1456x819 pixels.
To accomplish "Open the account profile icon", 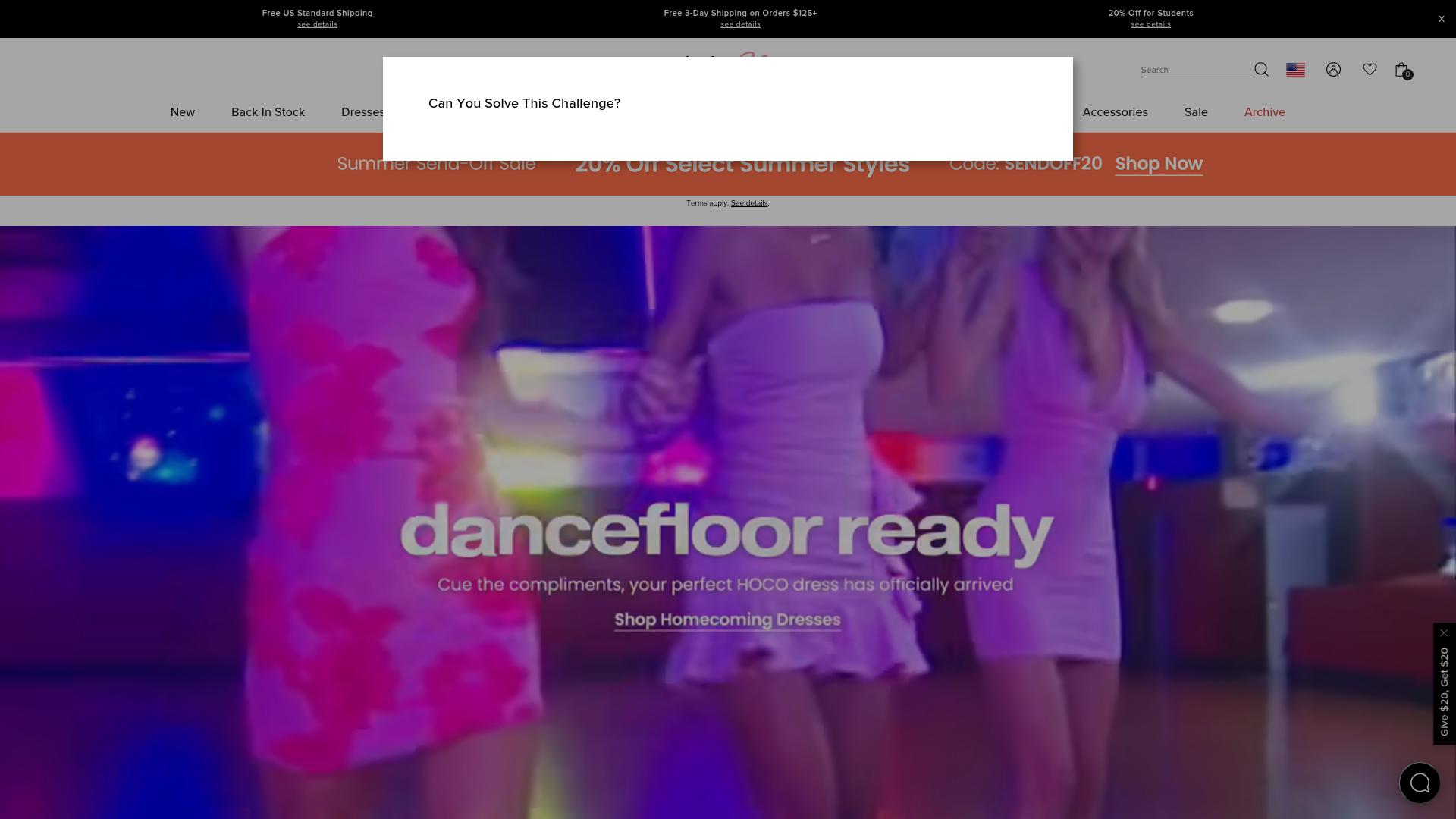I will [x=1333, y=70].
